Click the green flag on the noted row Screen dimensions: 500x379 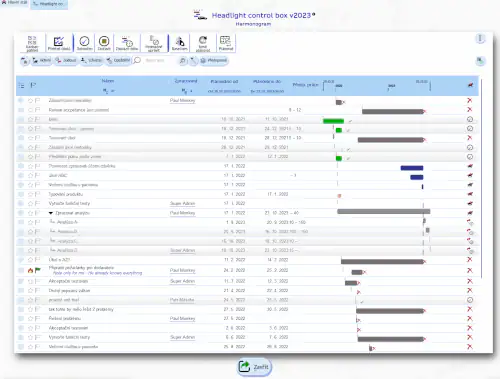[38, 270]
